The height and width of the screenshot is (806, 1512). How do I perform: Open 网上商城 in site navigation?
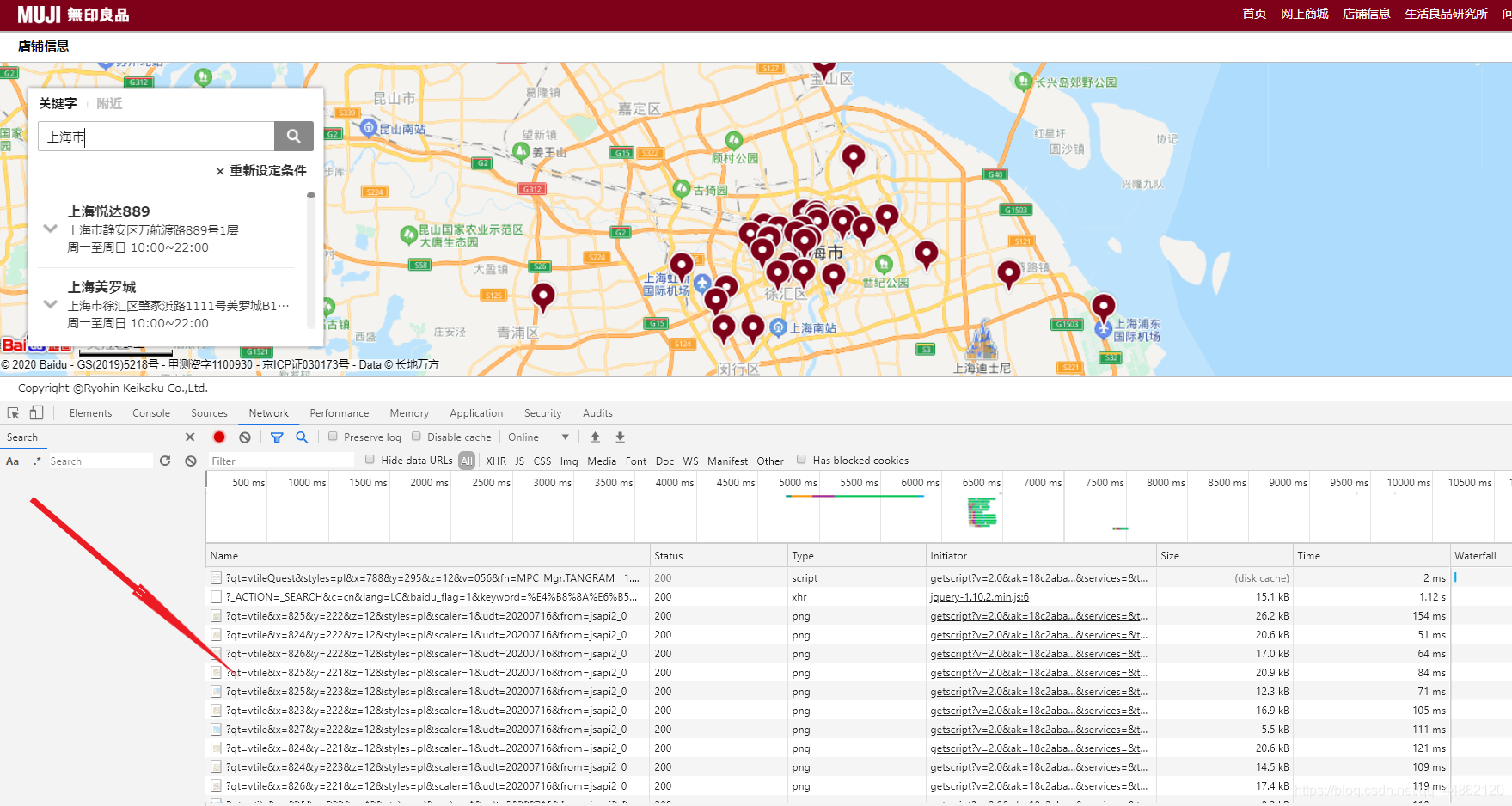[1304, 14]
